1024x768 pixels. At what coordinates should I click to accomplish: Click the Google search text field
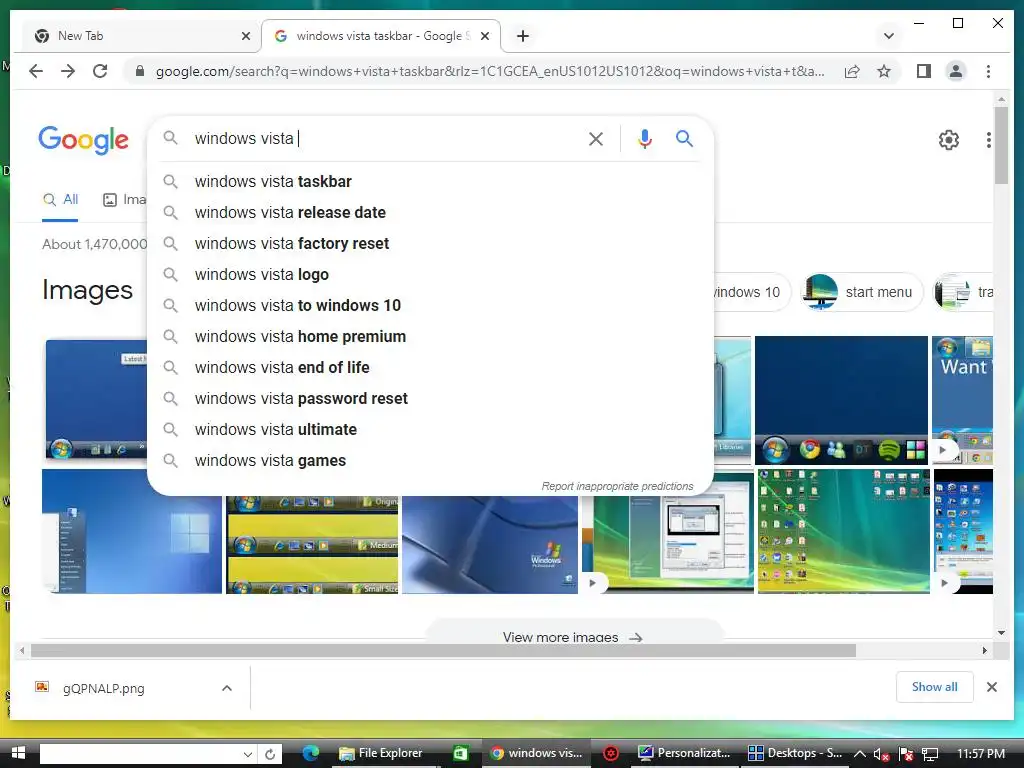coord(385,138)
